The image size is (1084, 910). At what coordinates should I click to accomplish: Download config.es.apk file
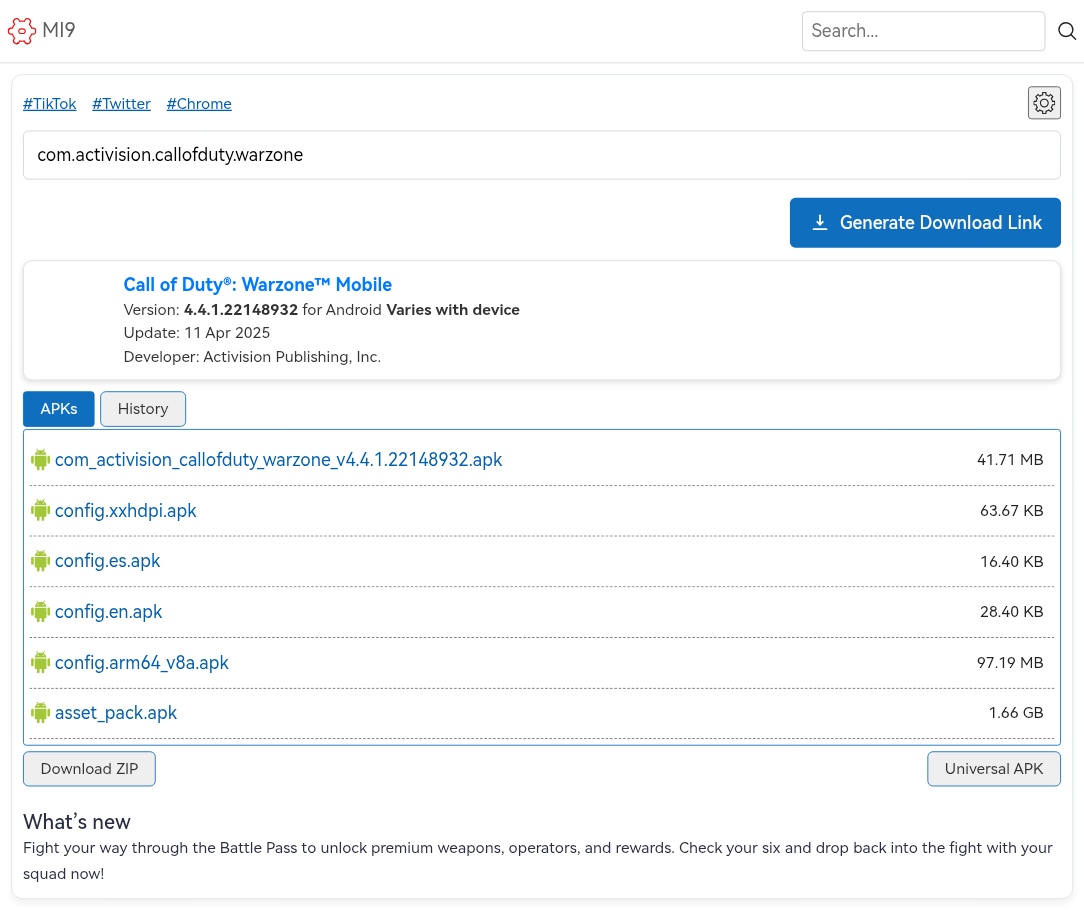[x=108, y=561]
